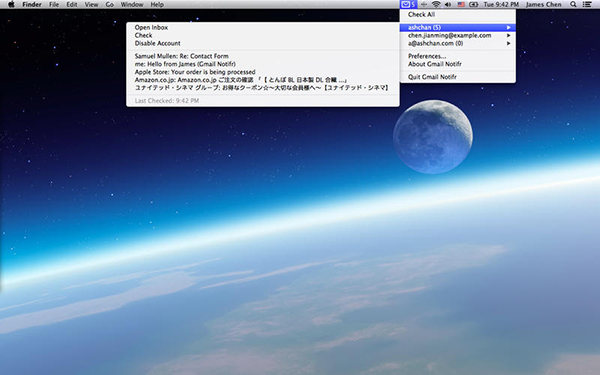Click the menu bar icon right of Gmail Notifr
Viewport: 600px width, 375px height.
click(424, 5)
